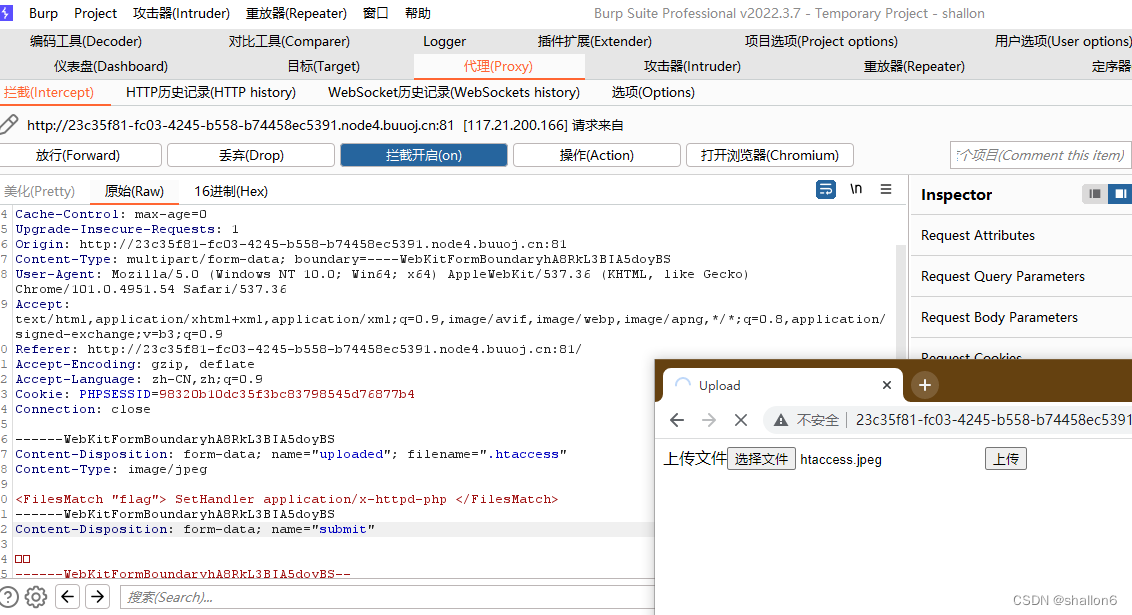Open the Burp menu
This screenshot has height=615, width=1132.
pyautogui.click(x=43, y=13)
